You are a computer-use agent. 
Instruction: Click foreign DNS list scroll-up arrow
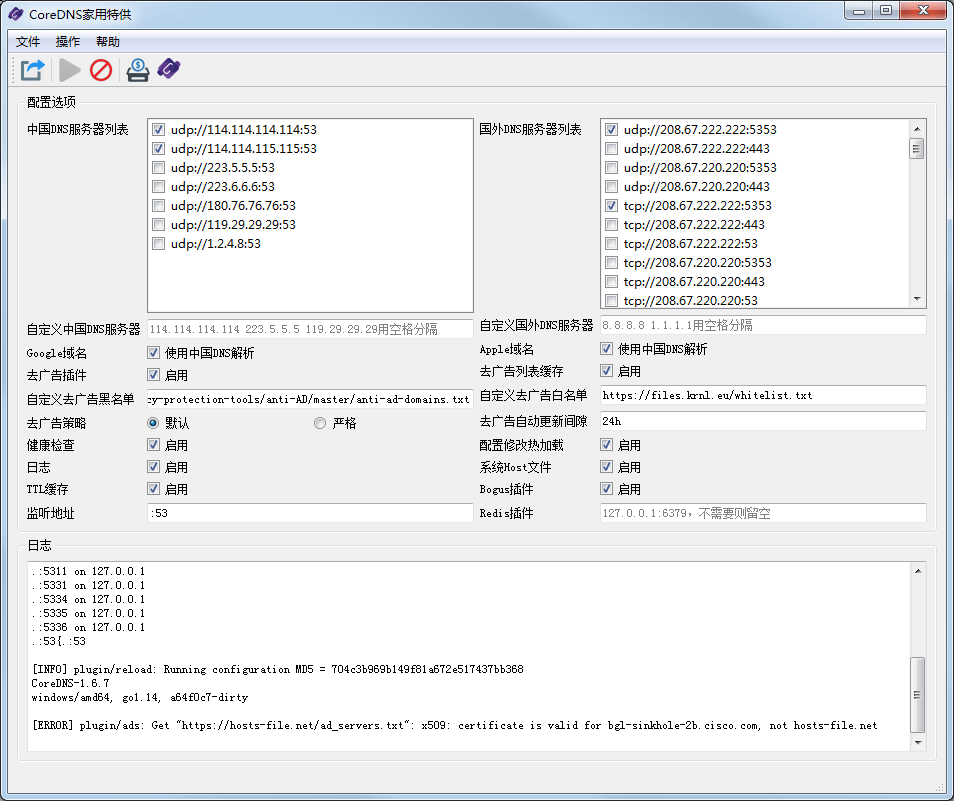point(917,129)
